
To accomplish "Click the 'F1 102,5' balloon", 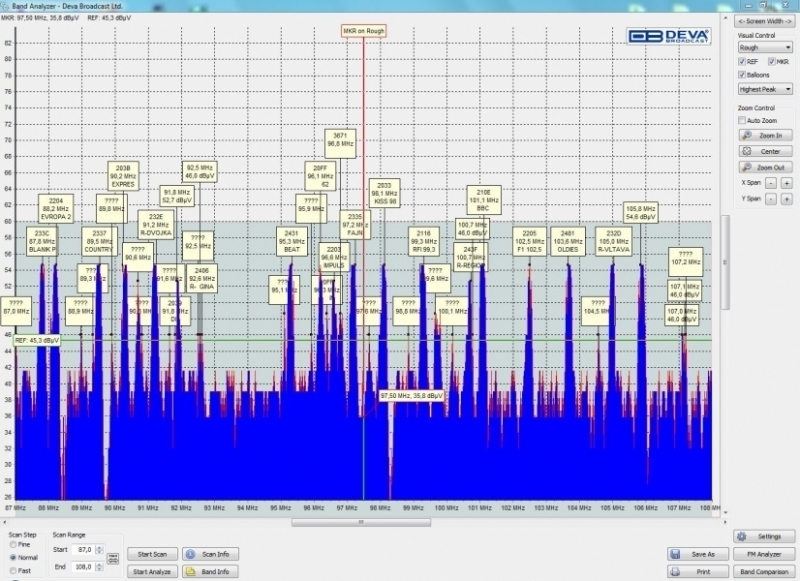I will coord(529,241).
